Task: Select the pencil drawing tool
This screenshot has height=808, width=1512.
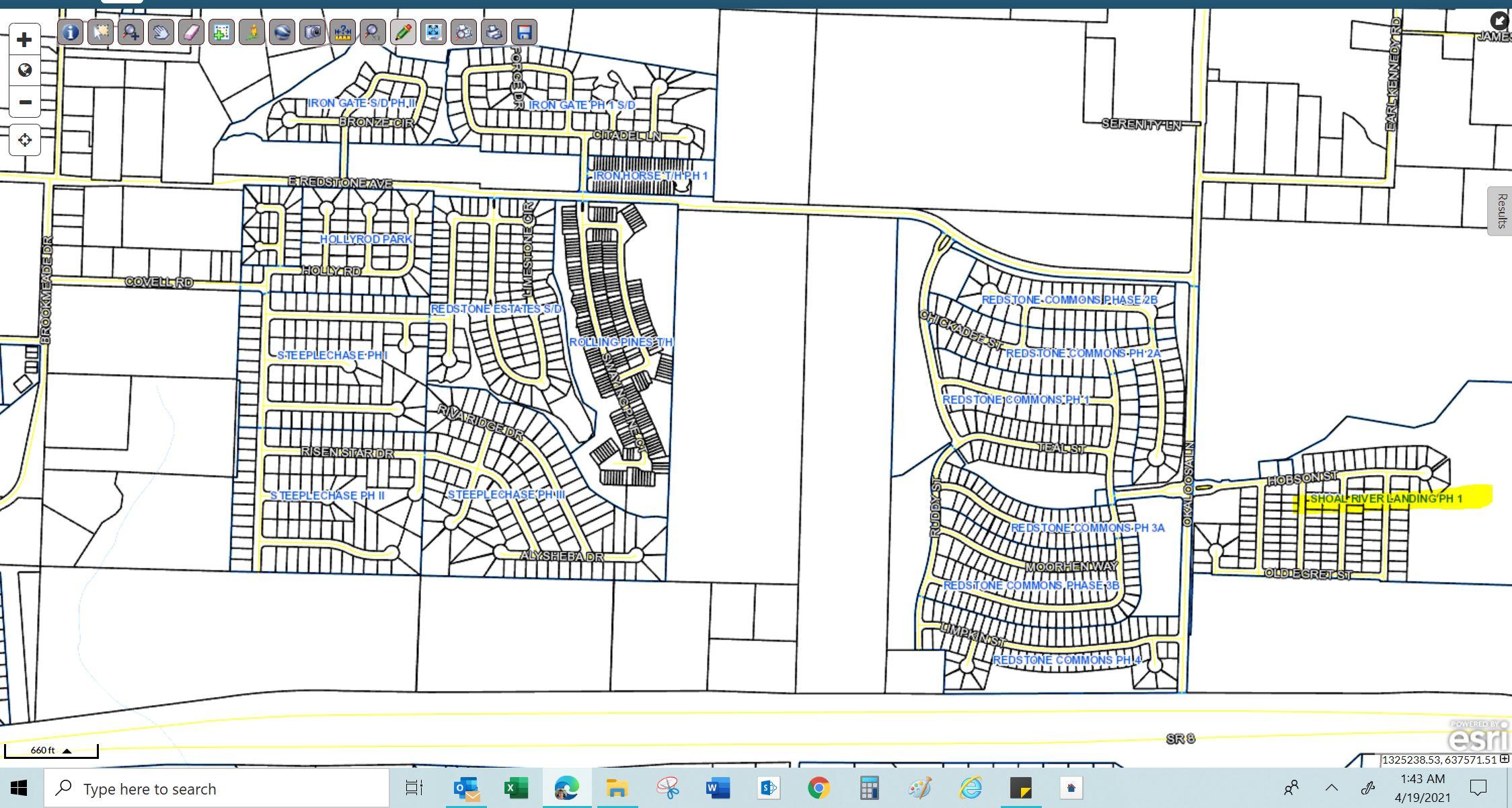Action: (x=403, y=32)
